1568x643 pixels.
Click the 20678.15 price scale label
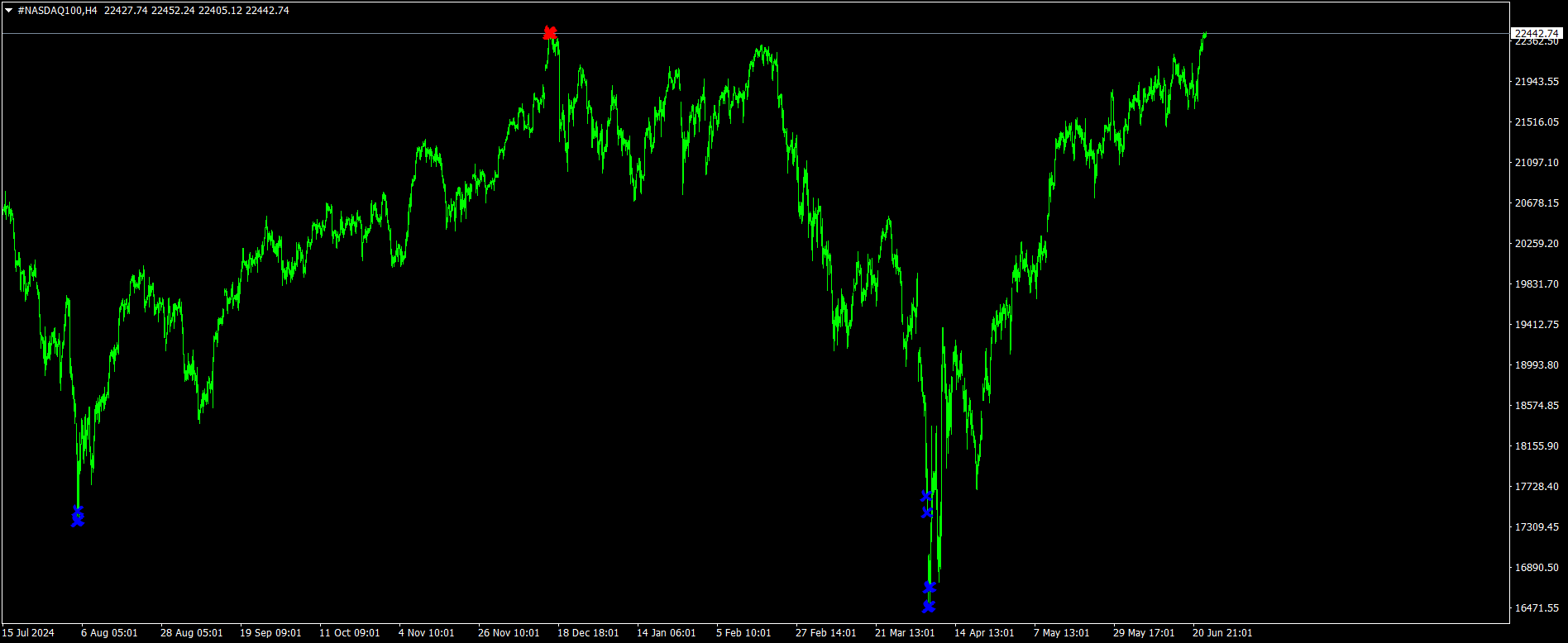1536,203
